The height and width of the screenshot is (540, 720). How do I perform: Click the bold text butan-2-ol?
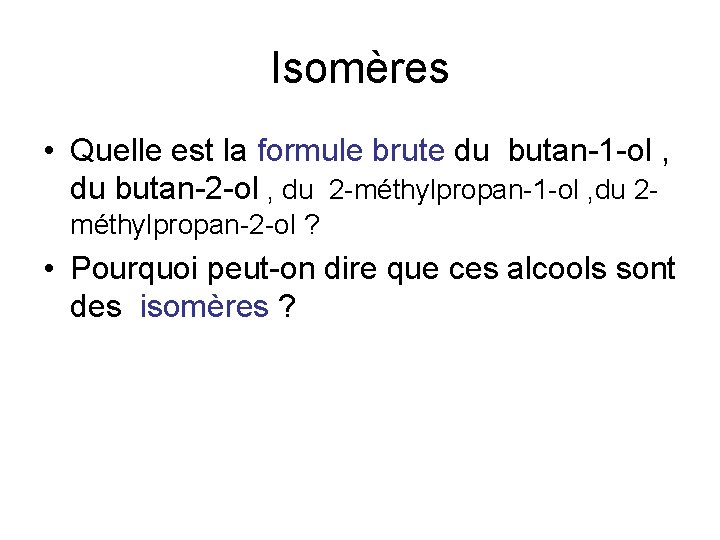click(187, 188)
